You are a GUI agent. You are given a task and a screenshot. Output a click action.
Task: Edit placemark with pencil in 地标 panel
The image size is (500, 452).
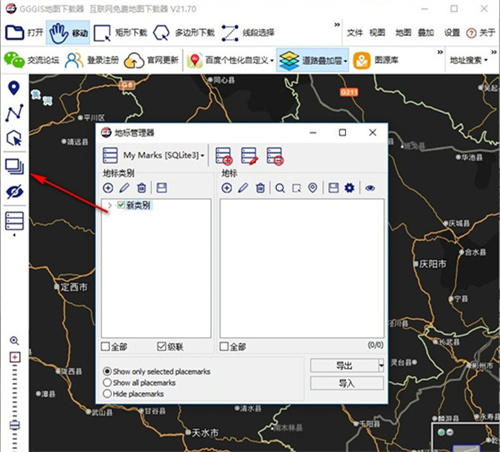point(243,188)
